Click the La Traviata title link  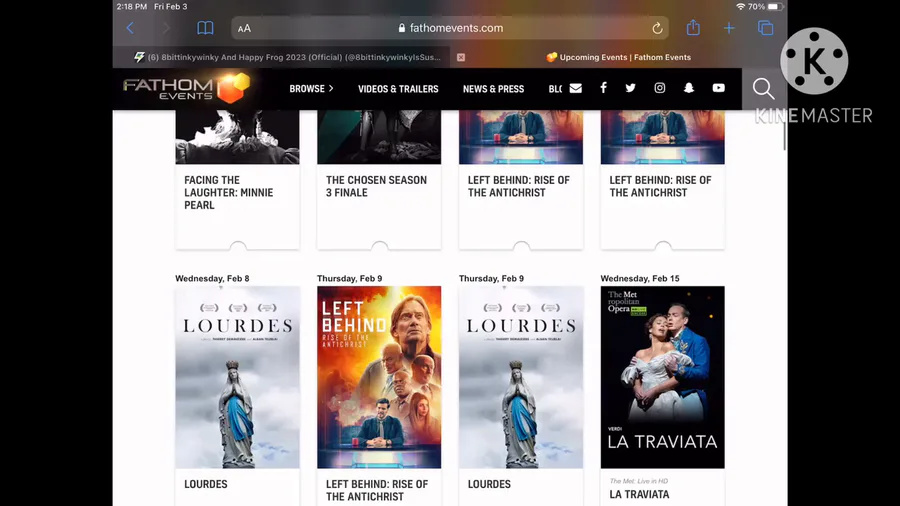coord(639,495)
